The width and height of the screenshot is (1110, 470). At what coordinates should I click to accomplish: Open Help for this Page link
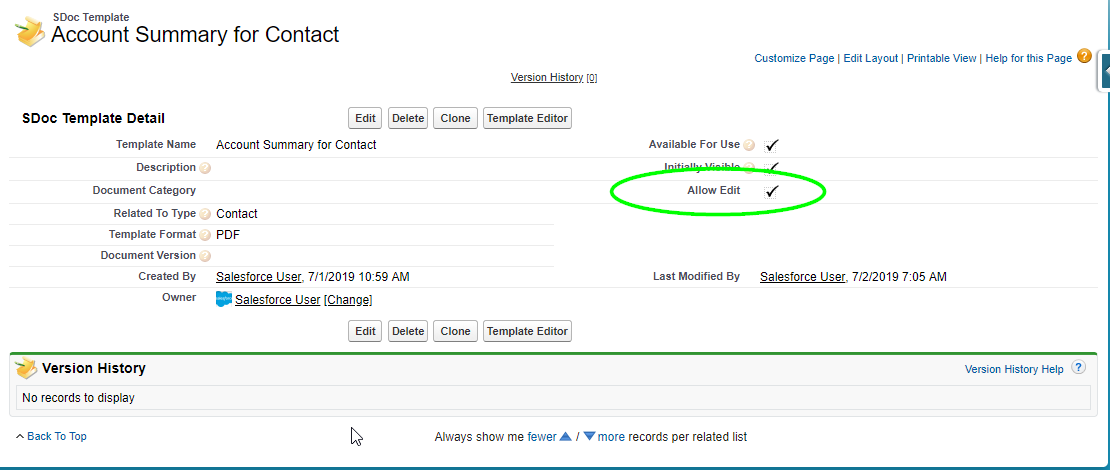pos(1029,58)
